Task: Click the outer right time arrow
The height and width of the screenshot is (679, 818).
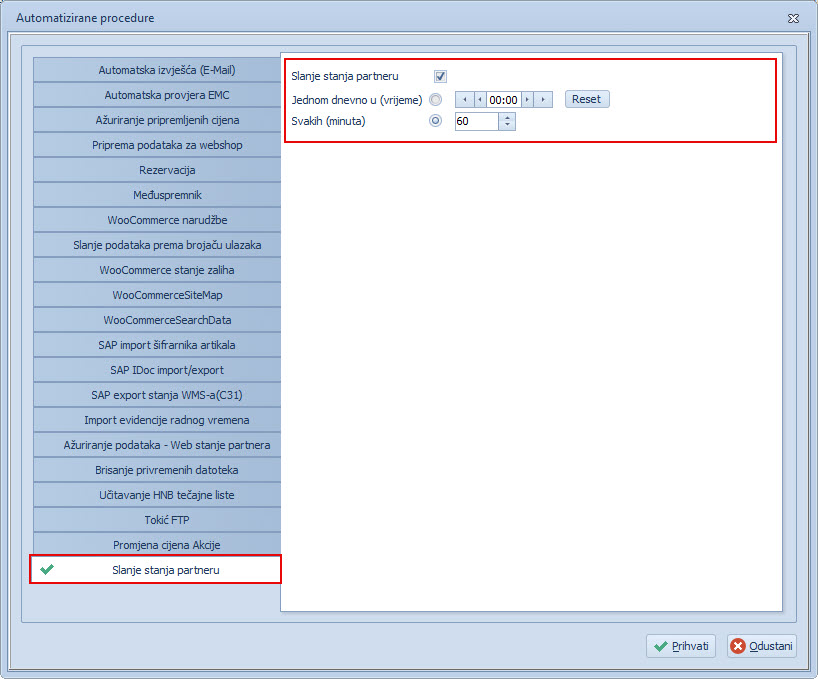Action: (543, 100)
